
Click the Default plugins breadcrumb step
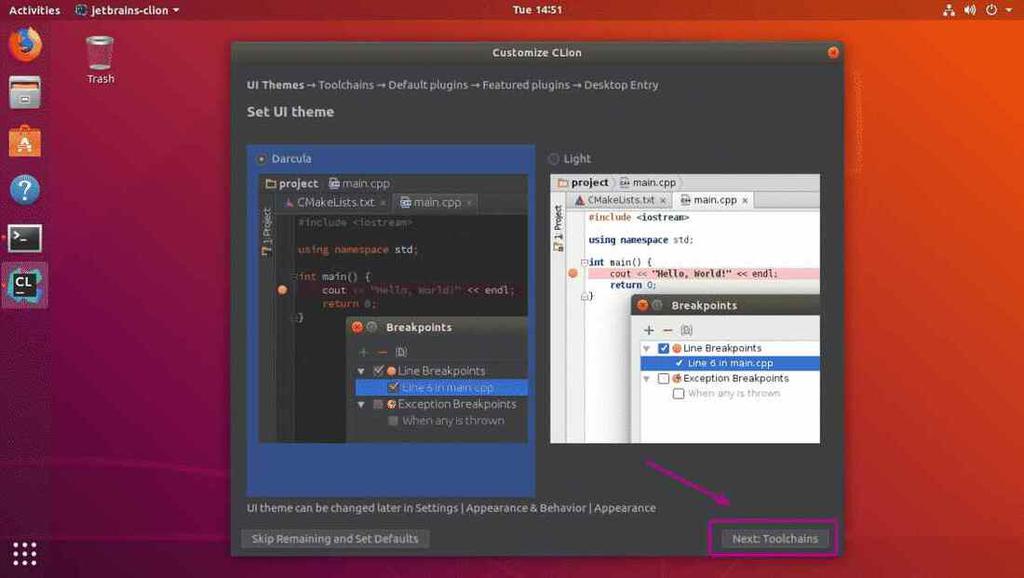coord(428,85)
